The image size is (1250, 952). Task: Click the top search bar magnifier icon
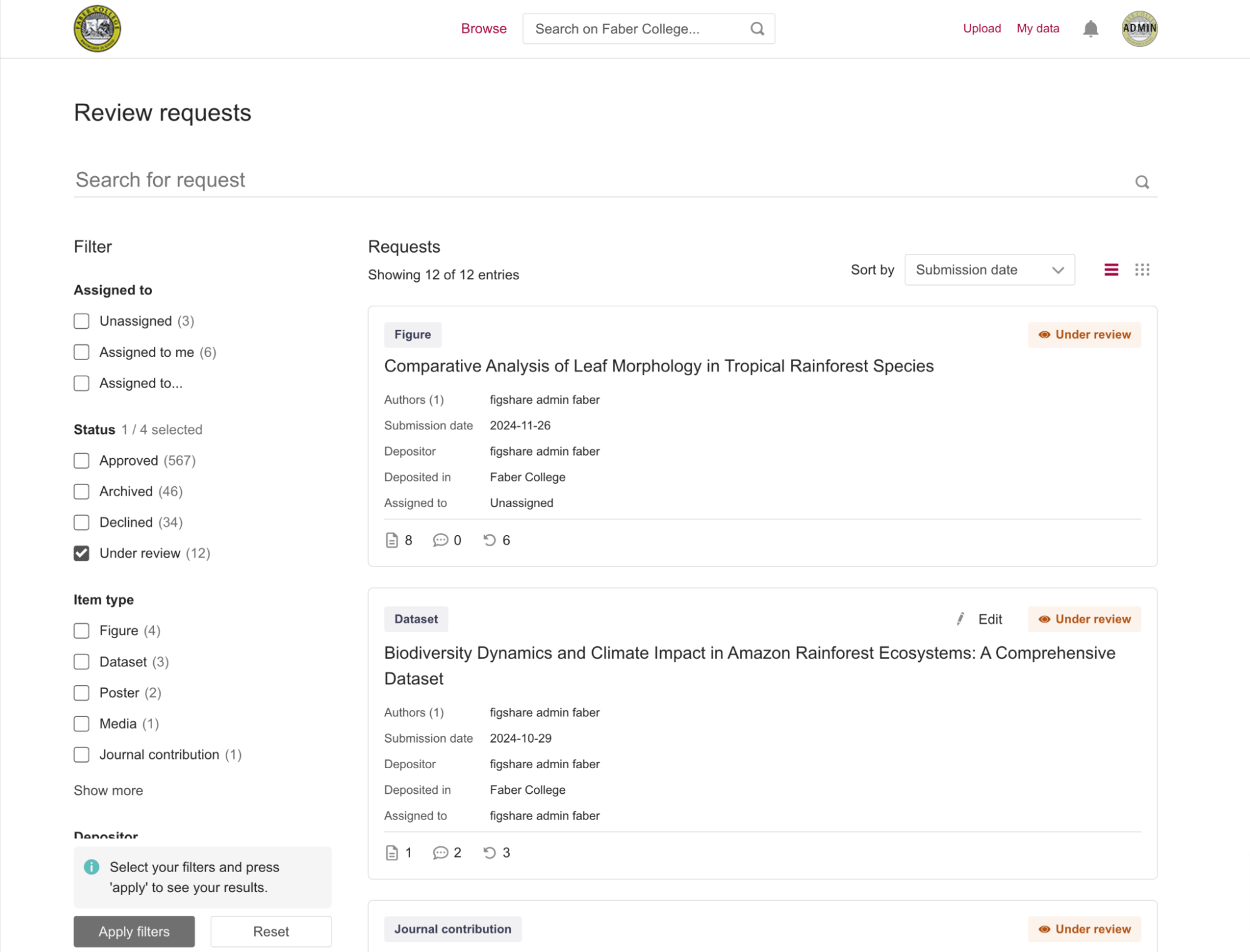757,29
